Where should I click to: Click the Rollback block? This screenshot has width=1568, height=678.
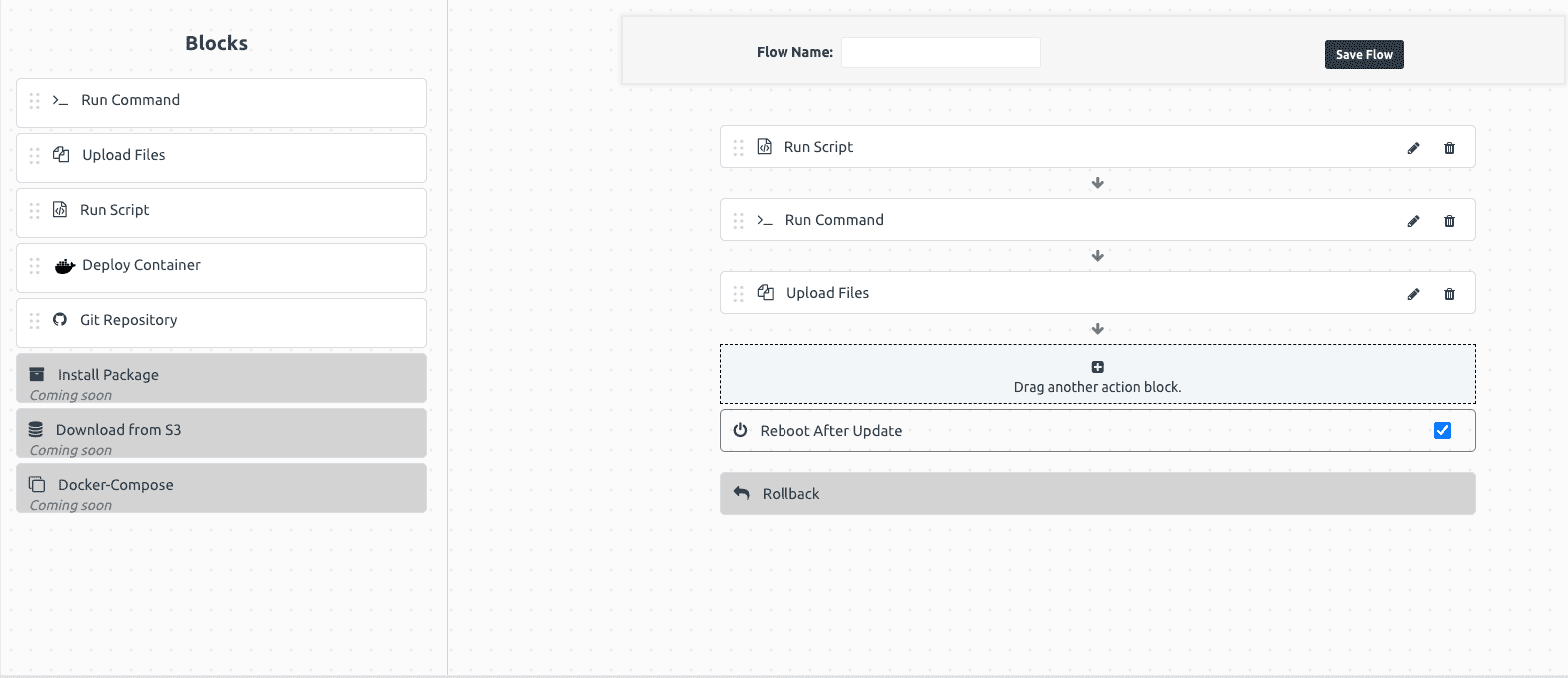[1097, 494]
